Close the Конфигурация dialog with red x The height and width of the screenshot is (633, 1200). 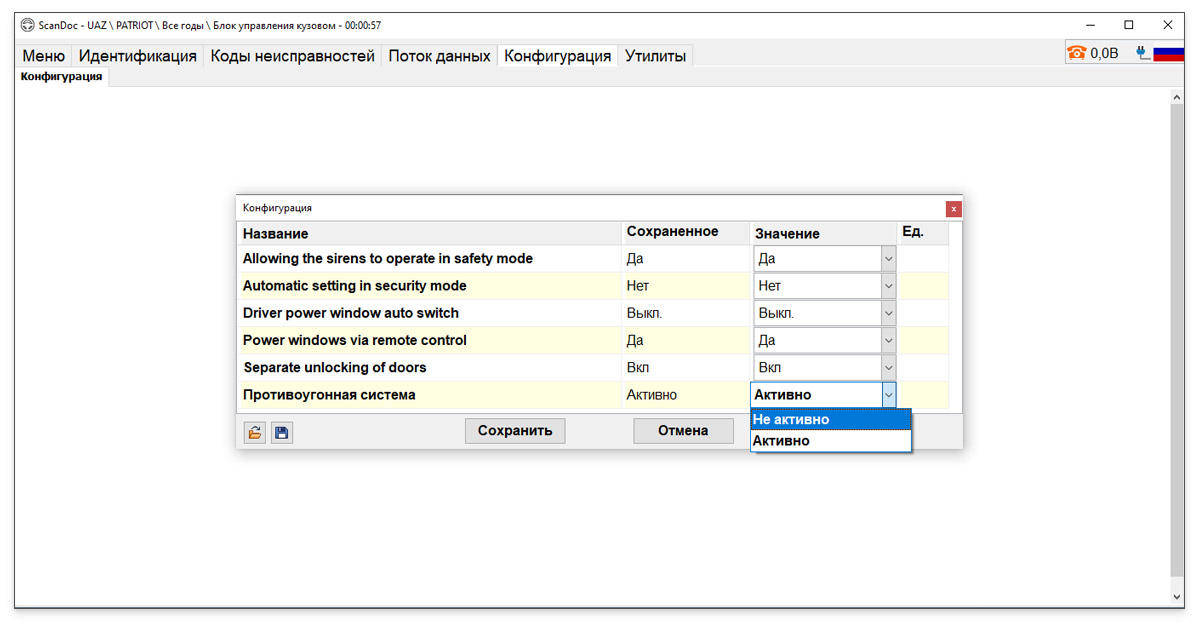[954, 209]
